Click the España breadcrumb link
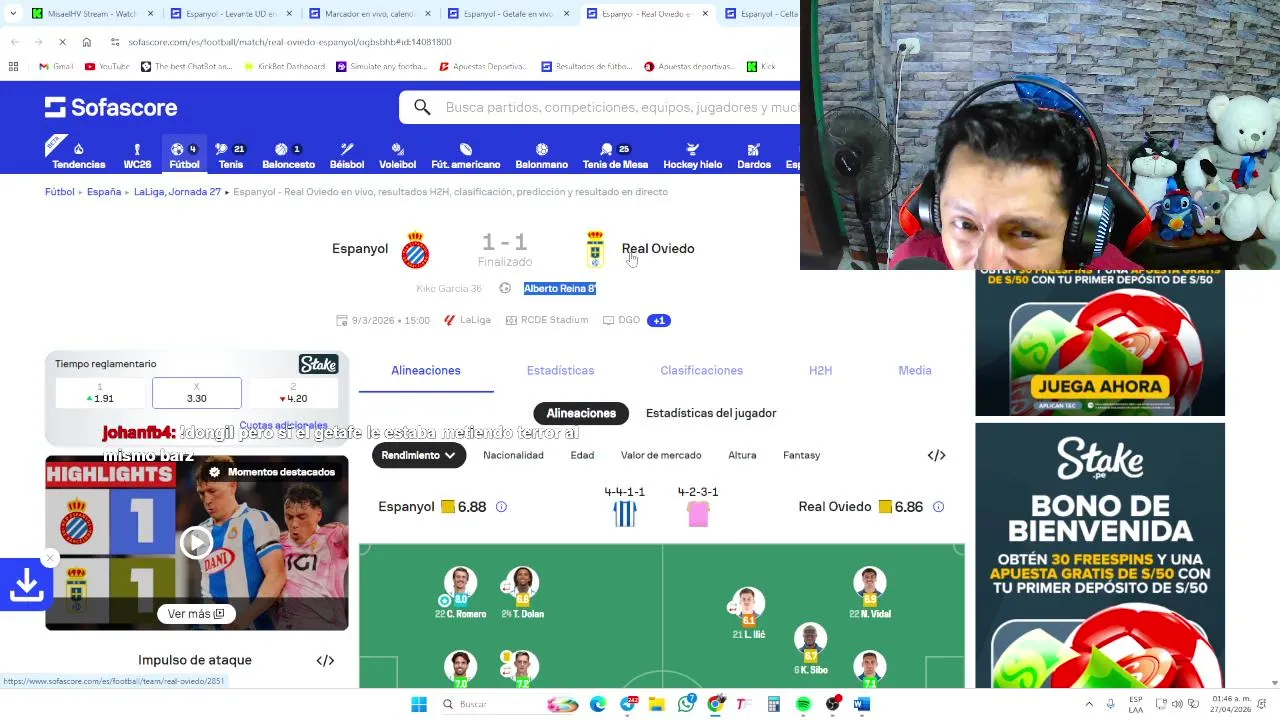 click(x=104, y=192)
